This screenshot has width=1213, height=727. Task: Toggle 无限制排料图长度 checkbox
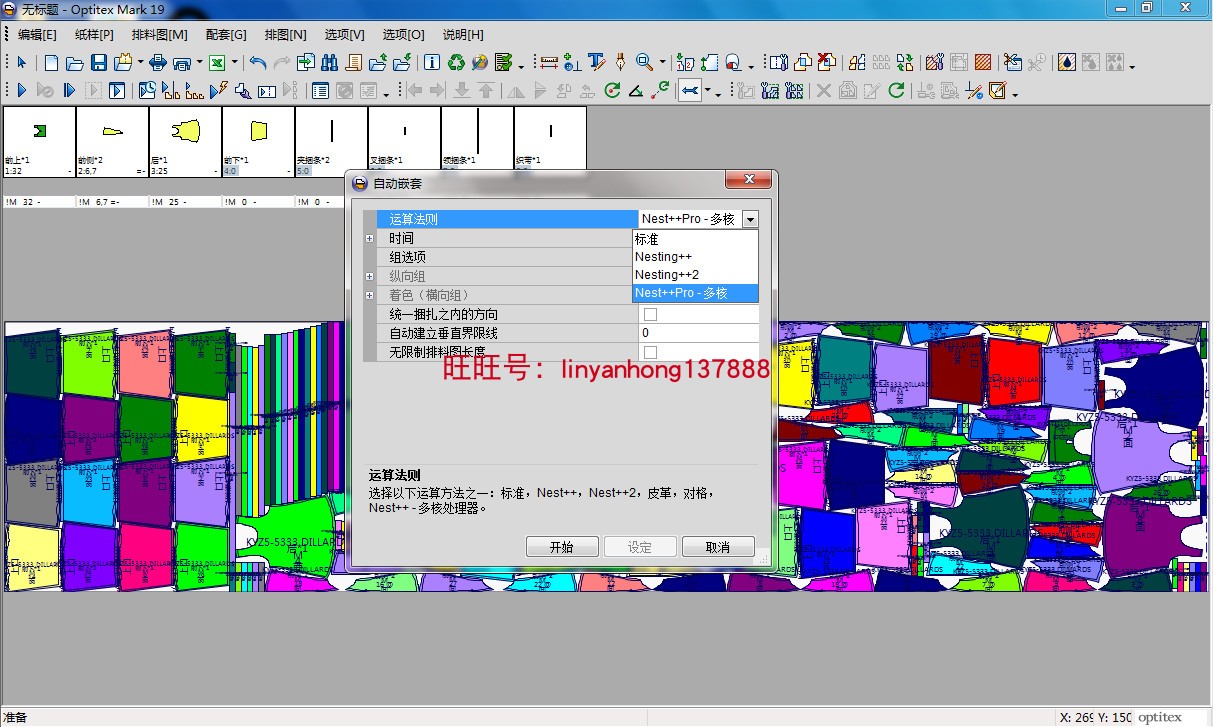(650, 352)
